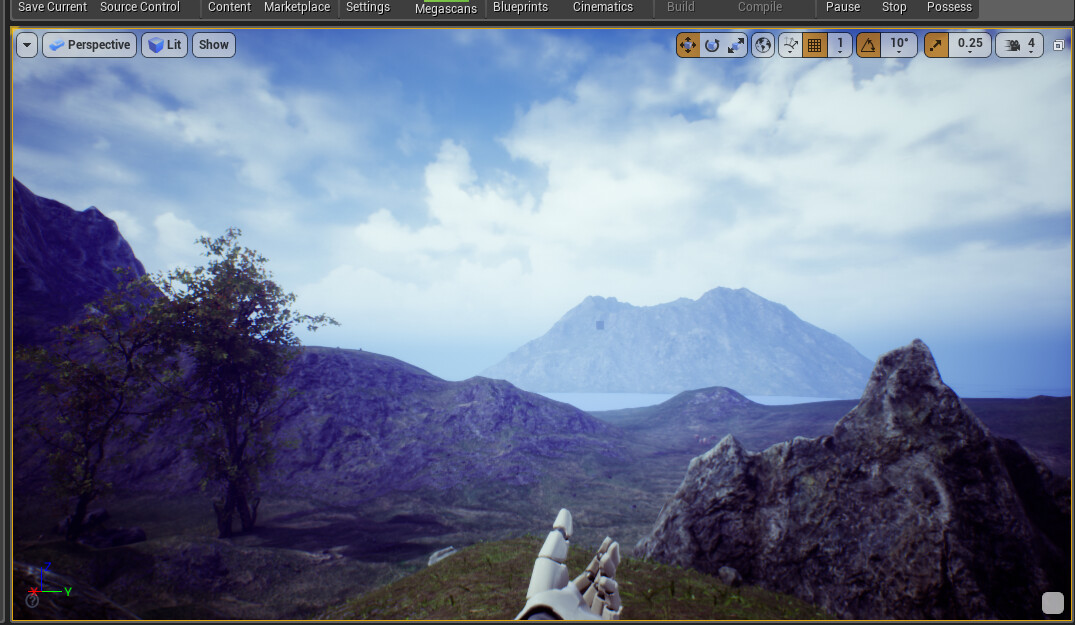Toggle grid snapping

814,45
